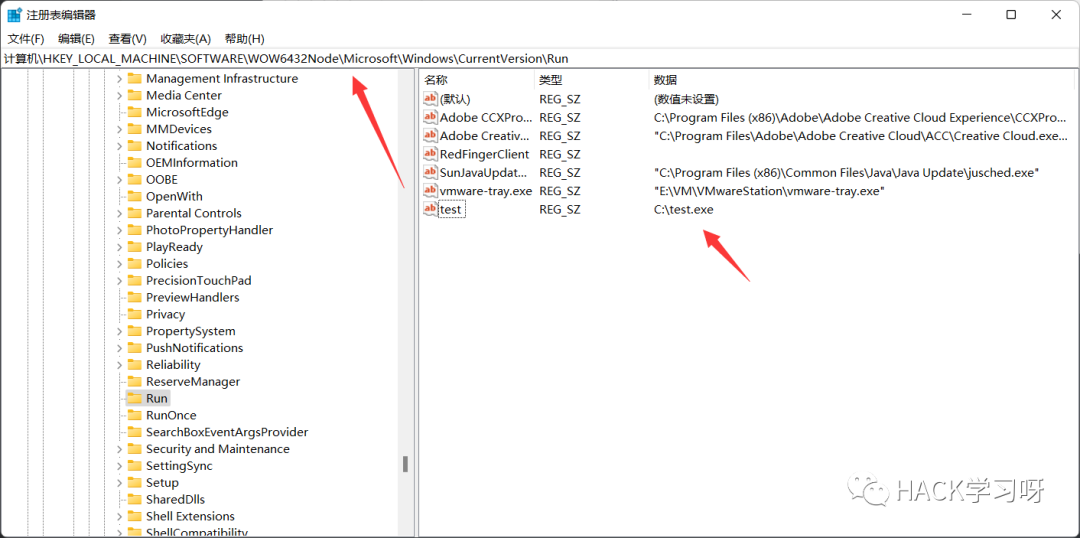Click the SharedDlls folder icon
The width and height of the screenshot is (1080, 538).
click(x=134, y=499)
